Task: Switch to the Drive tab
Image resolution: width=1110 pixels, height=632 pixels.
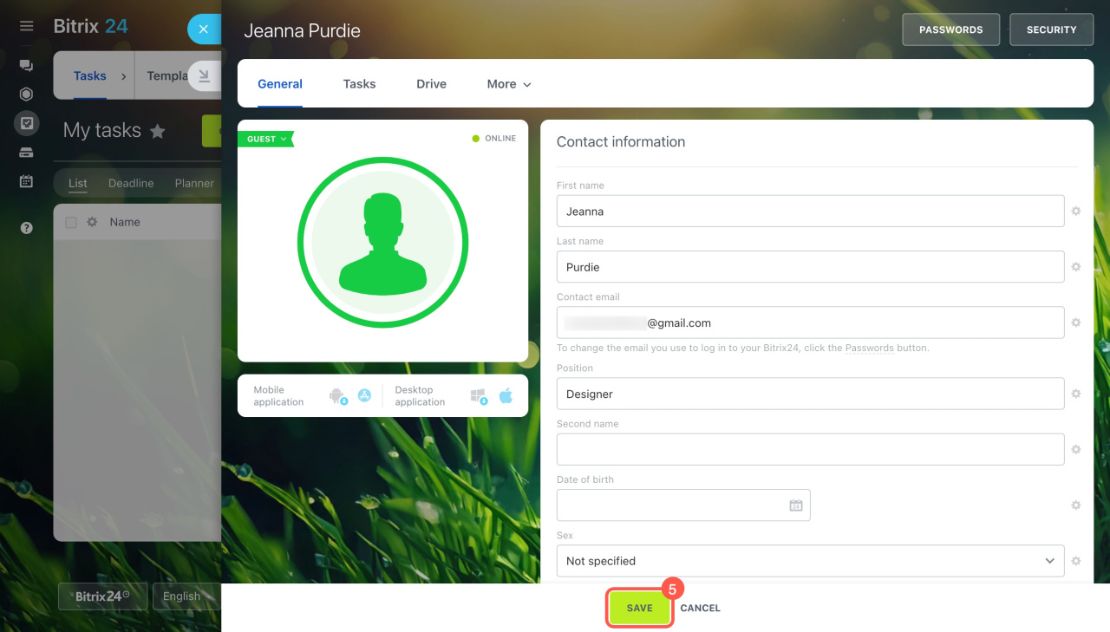Action: pos(431,84)
